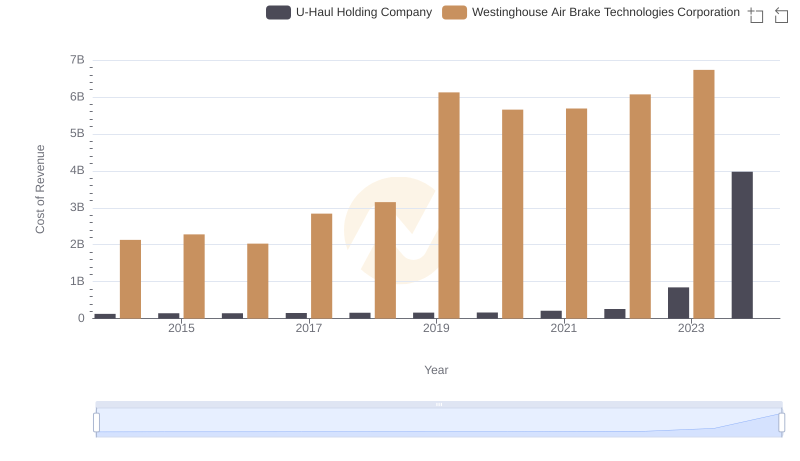Image resolution: width=800 pixels, height=461 pixels.
Task: Click the 2021 U-Haul dark bar
Action: pos(551,315)
